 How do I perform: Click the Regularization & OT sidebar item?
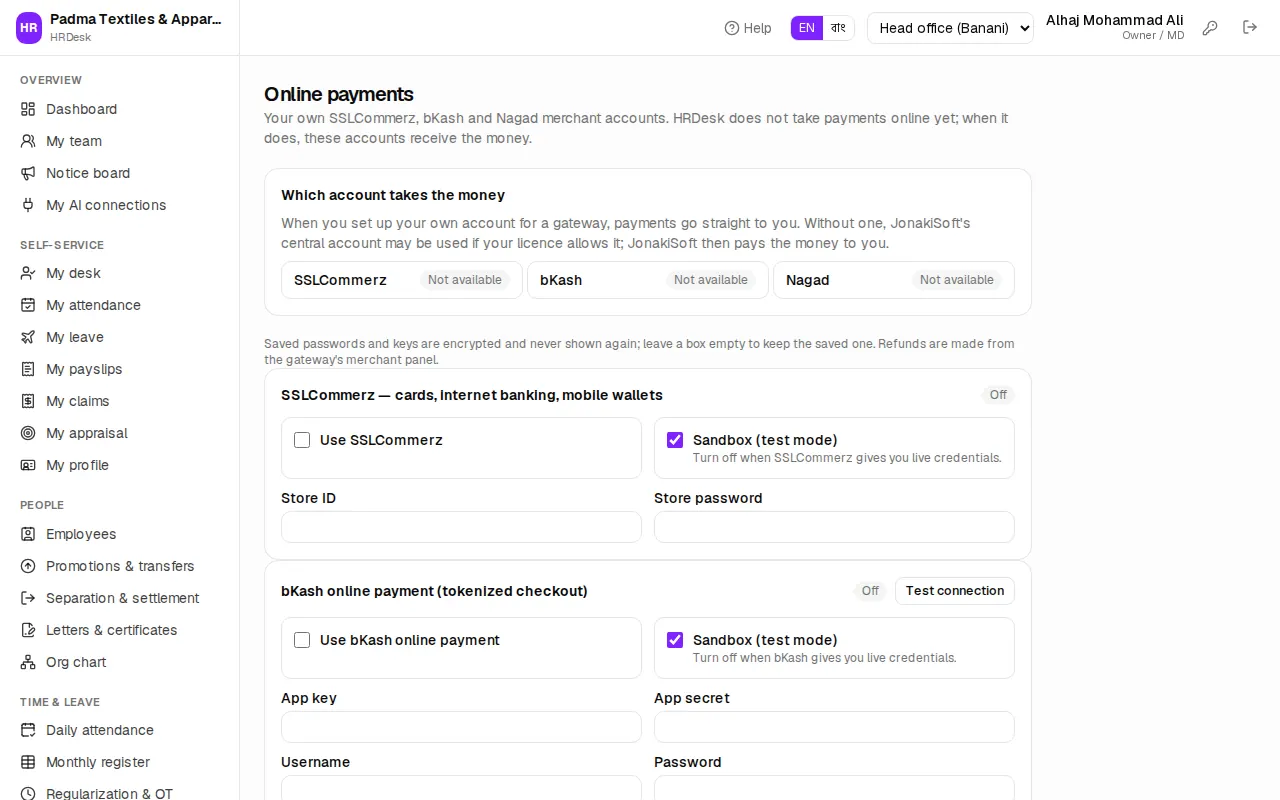pyautogui.click(x=120, y=792)
